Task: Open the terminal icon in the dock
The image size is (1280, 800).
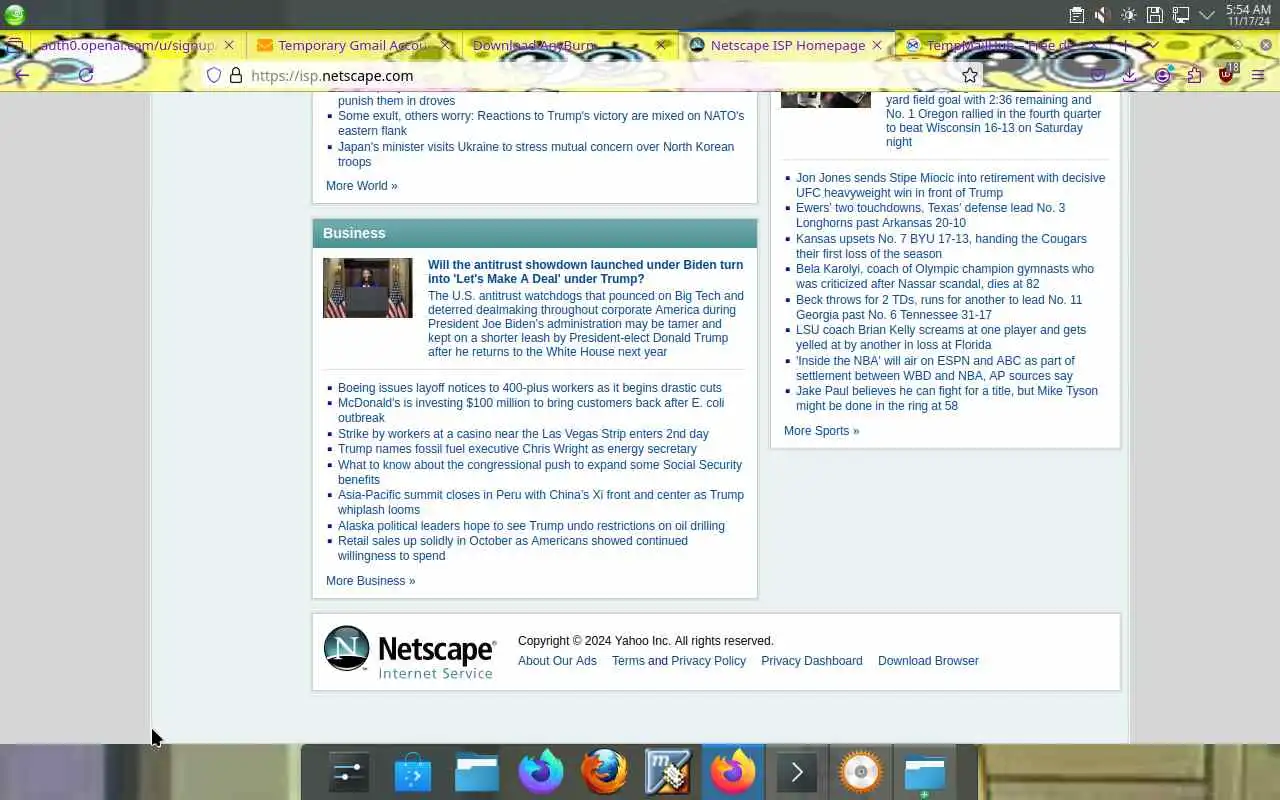Action: [796, 772]
